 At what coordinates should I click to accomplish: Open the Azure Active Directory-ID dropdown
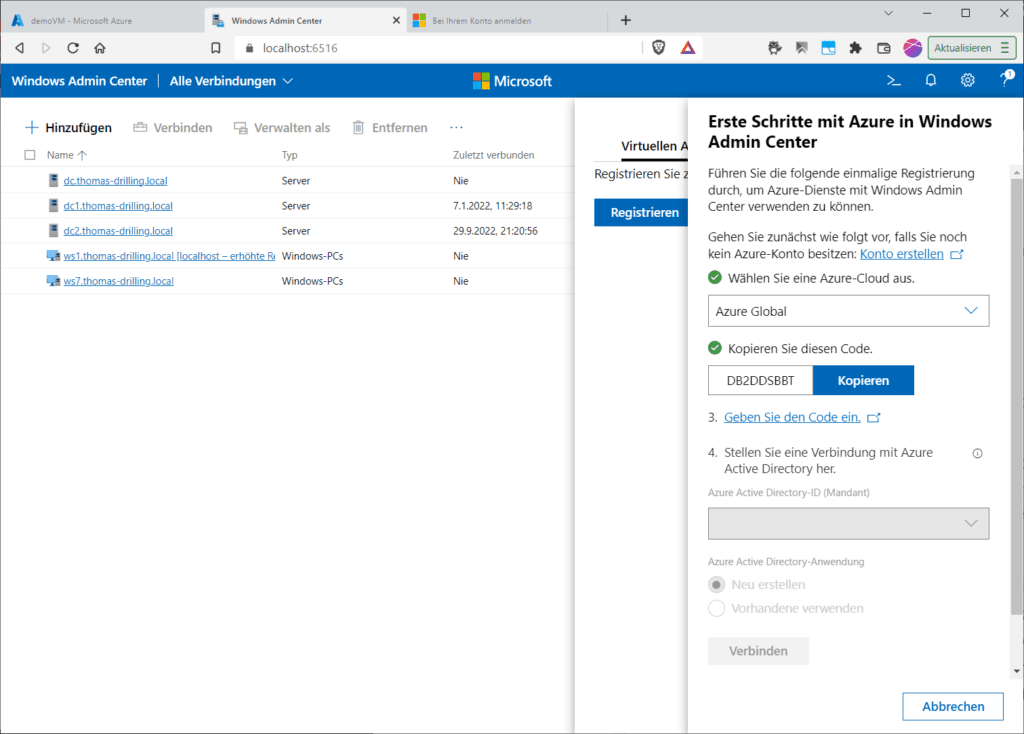click(848, 523)
